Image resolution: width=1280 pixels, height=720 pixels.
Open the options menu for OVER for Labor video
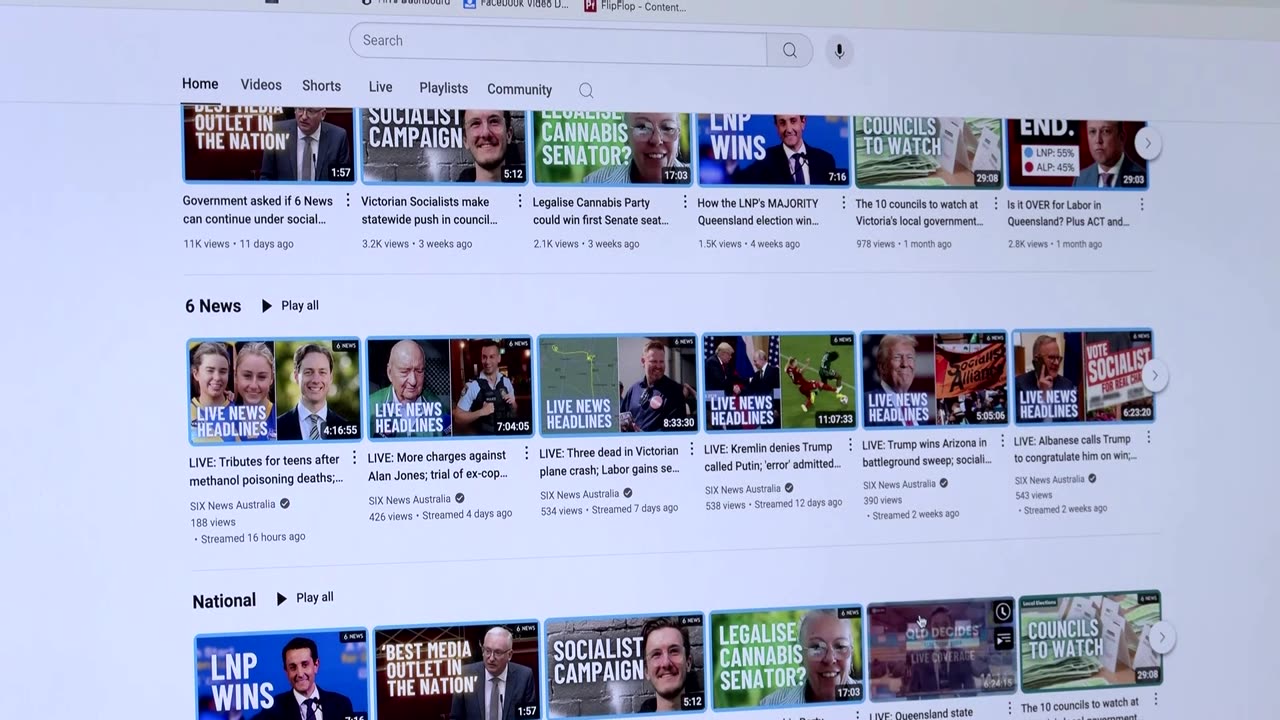tap(1142, 204)
